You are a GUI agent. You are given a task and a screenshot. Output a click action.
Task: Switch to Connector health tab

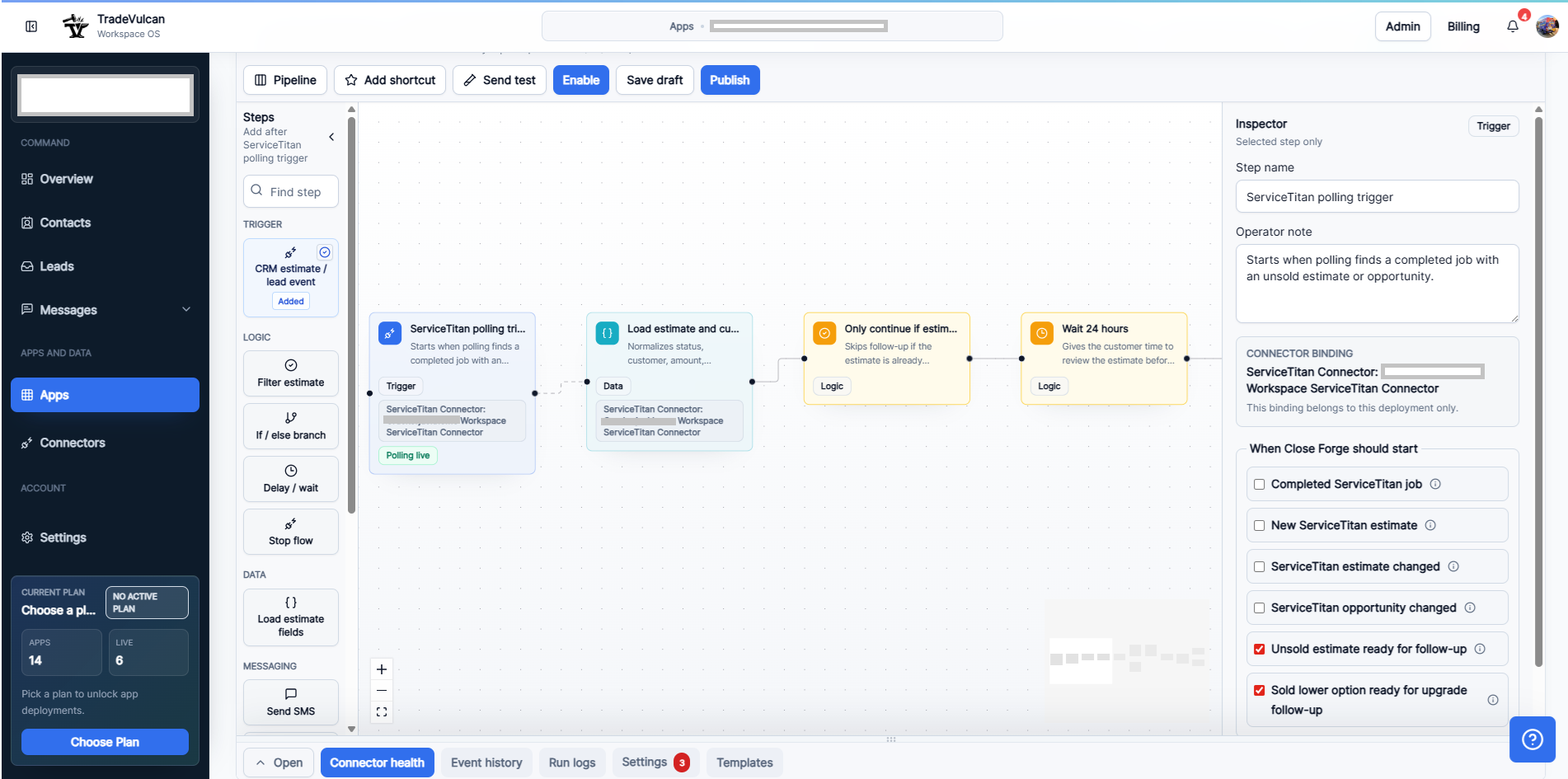(x=377, y=763)
